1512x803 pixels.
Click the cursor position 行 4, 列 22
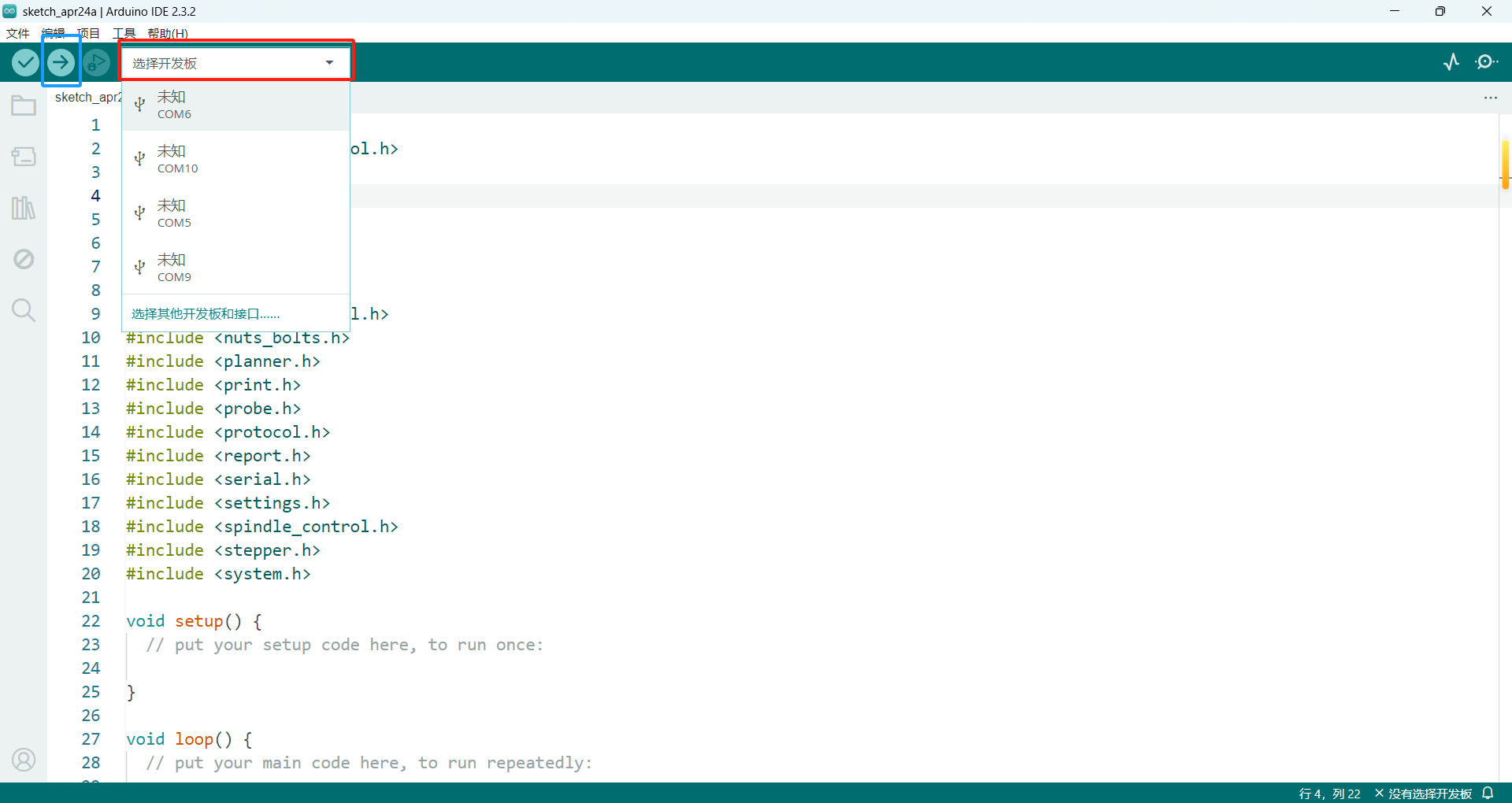click(1329, 794)
